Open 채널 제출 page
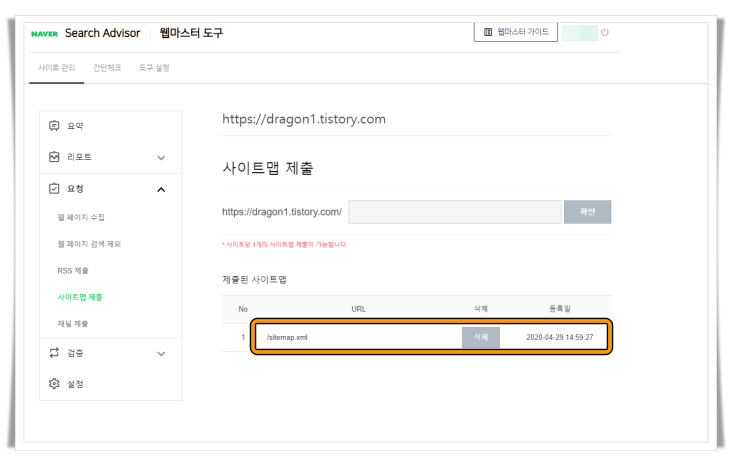The image size is (732, 466). tap(72, 324)
